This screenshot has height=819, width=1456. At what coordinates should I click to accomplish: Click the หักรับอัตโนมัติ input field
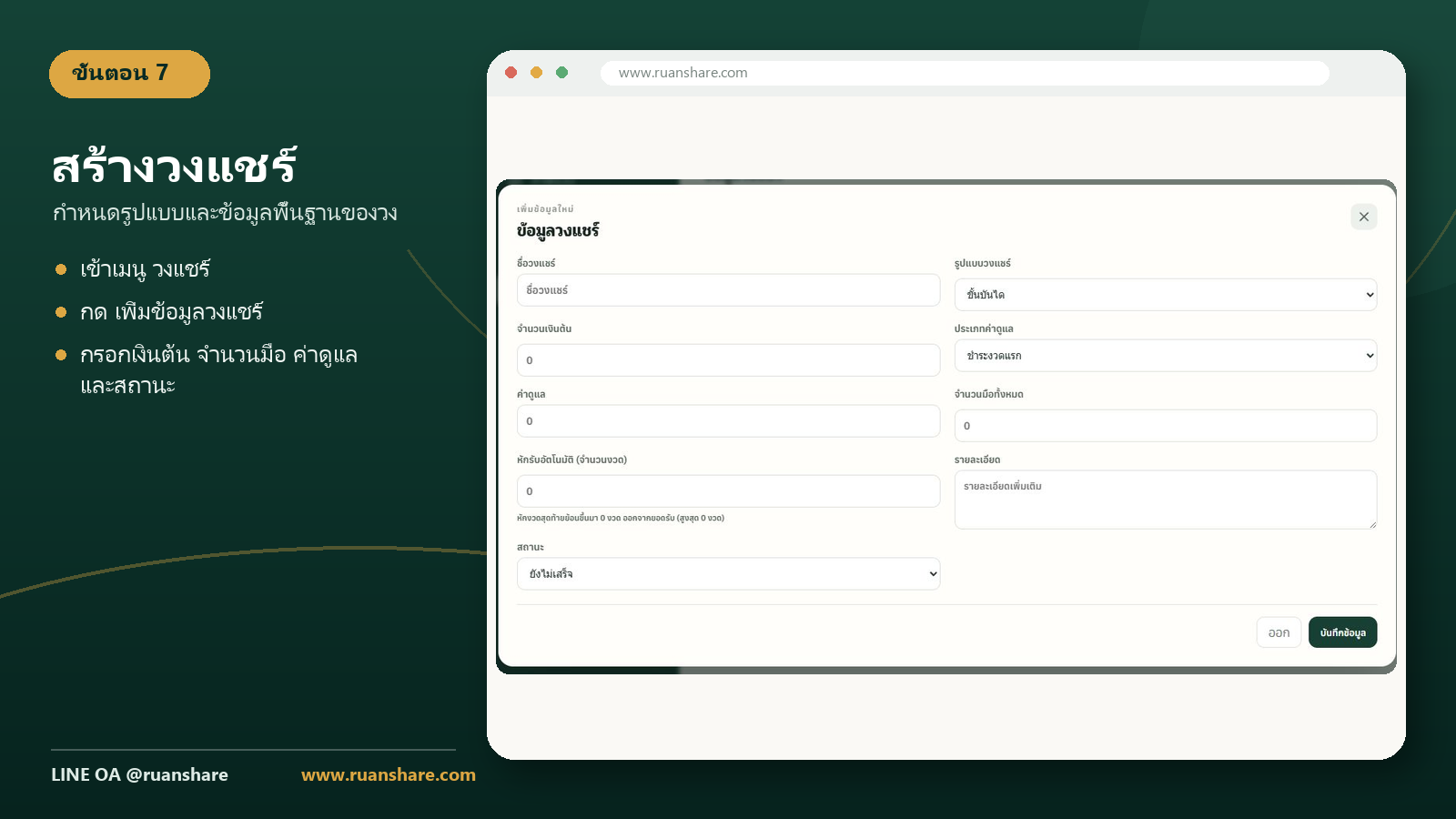tap(728, 491)
